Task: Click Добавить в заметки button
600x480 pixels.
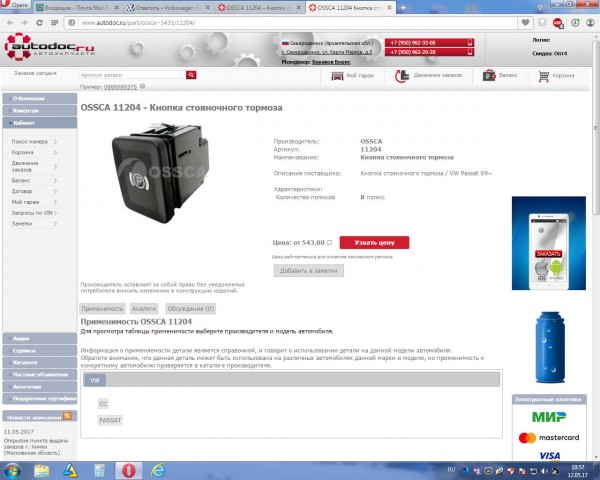Action: [308, 271]
